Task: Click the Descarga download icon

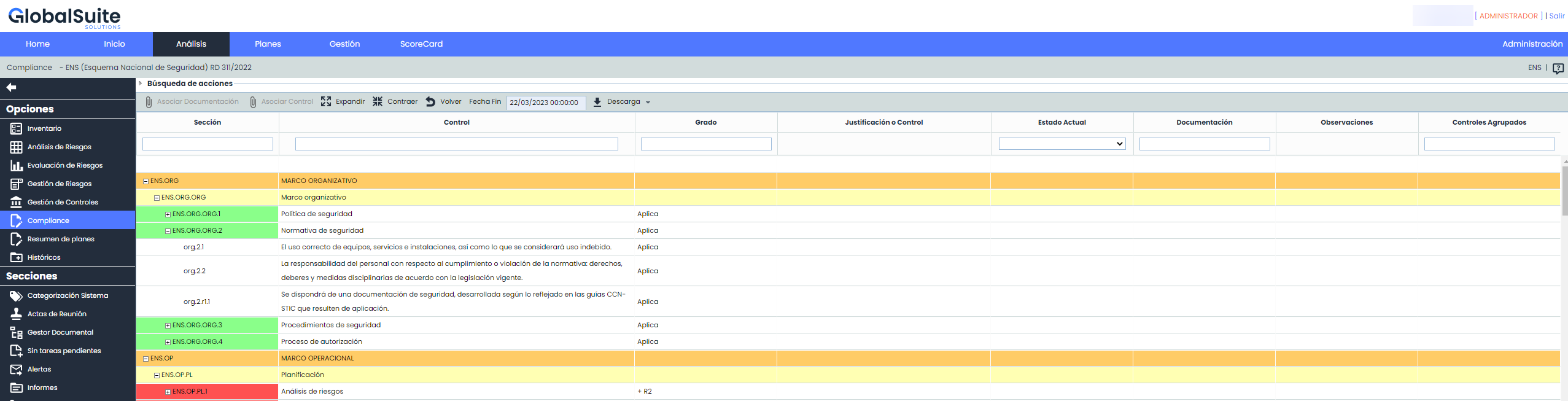Action: [597, 102]
